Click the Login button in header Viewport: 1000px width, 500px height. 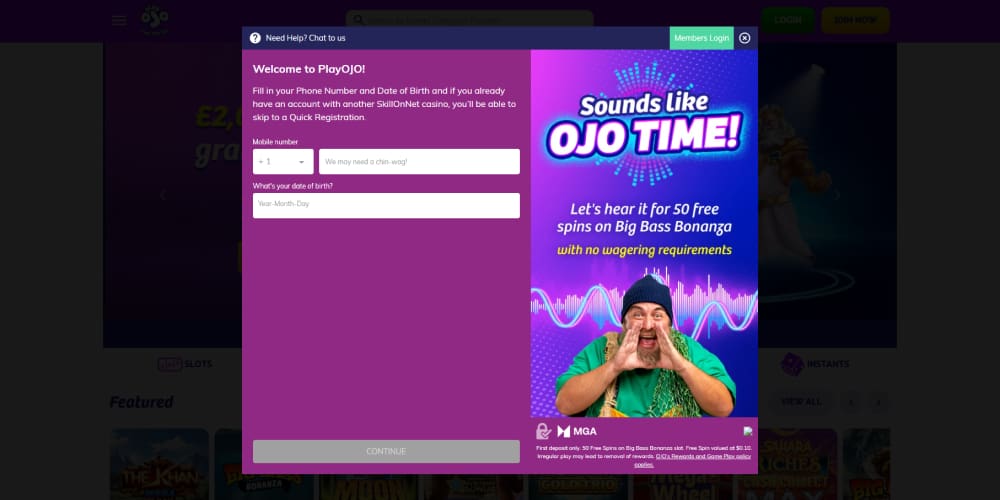point(787,20)
